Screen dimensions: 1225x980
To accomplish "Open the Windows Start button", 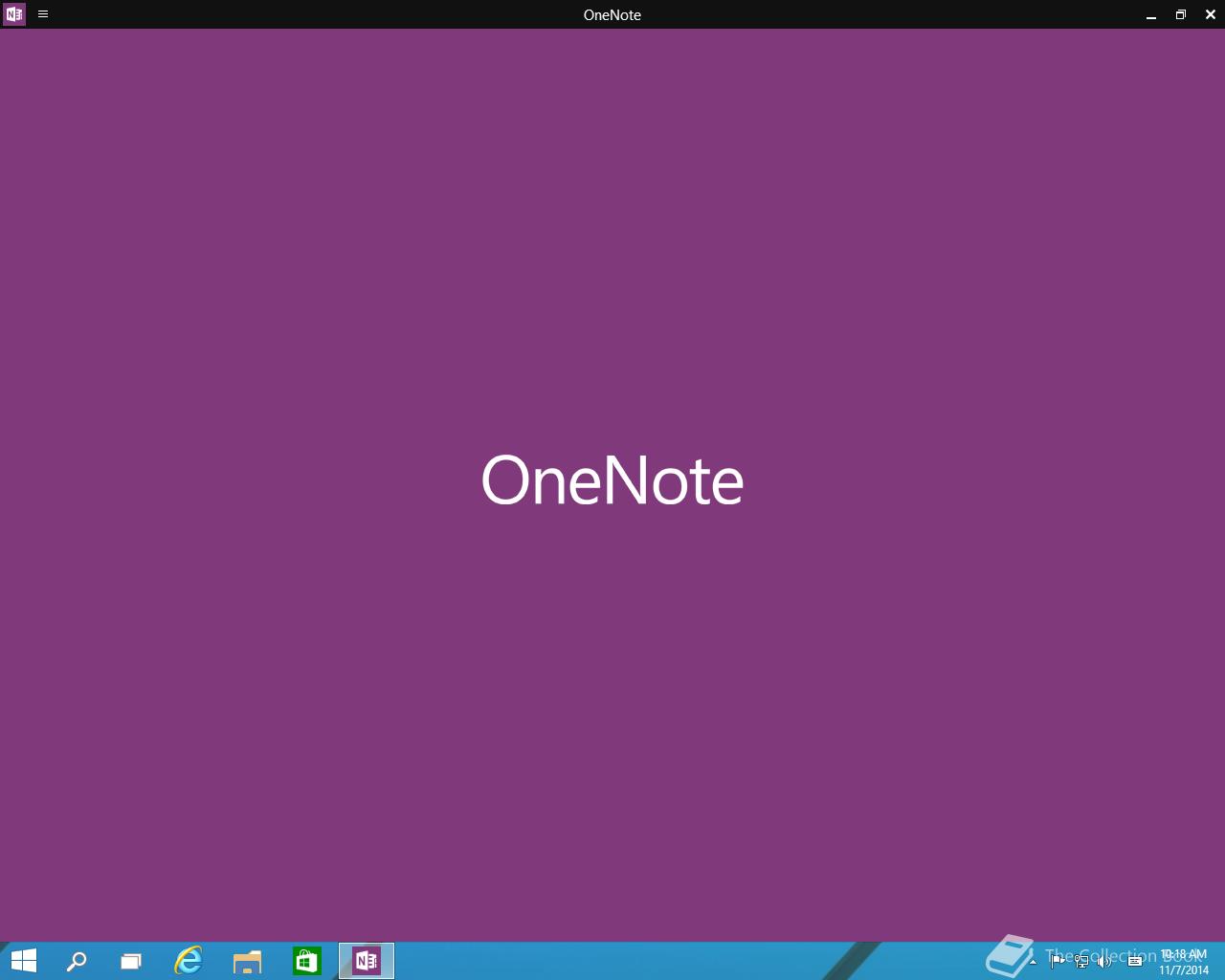I will pyautogui.click(x=23, y=961).
